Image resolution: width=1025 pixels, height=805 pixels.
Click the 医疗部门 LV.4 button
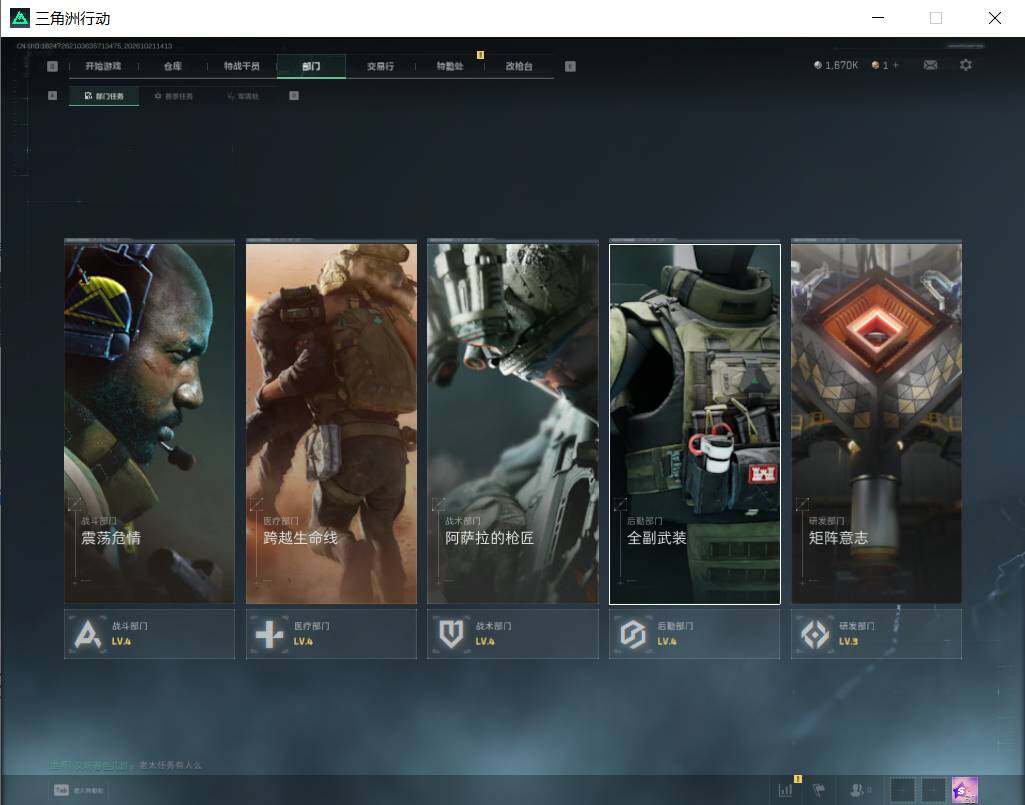coord(331,634)
